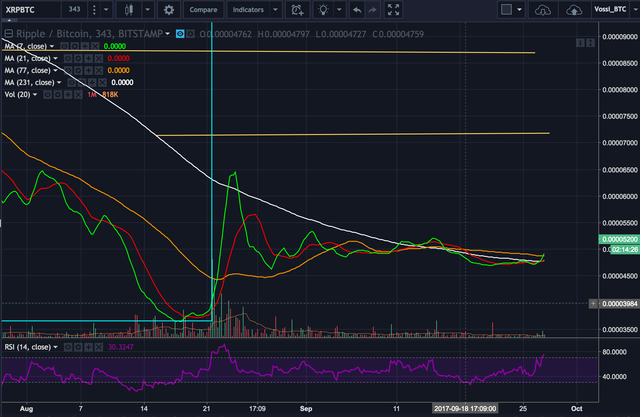Expand MA (231, close) legend dropdown
Screen dimensions: 640x417
pos(59,83)
